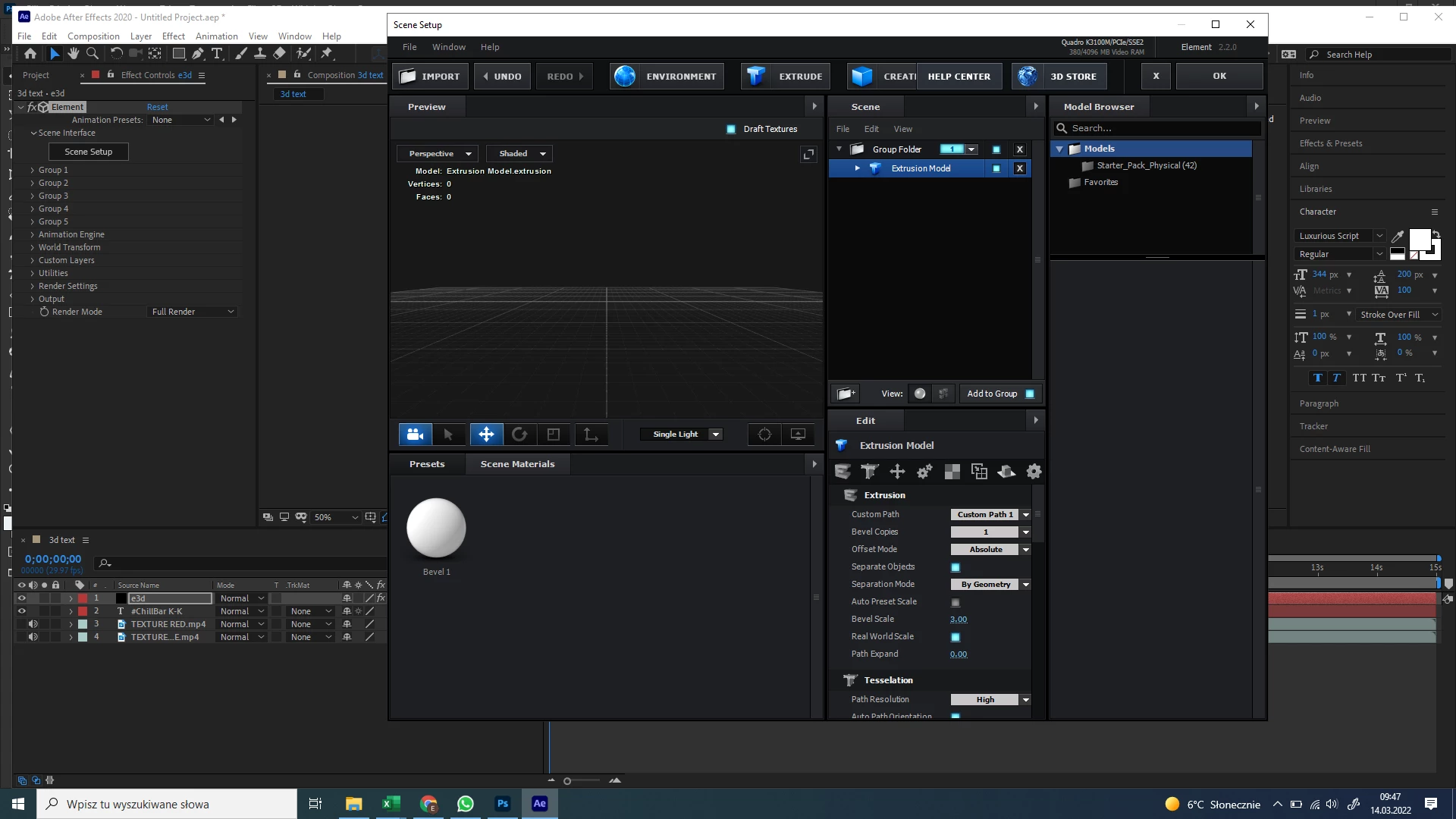Click the Extrude toolbar icon
Screen dimensions: 1456x819
755,76
